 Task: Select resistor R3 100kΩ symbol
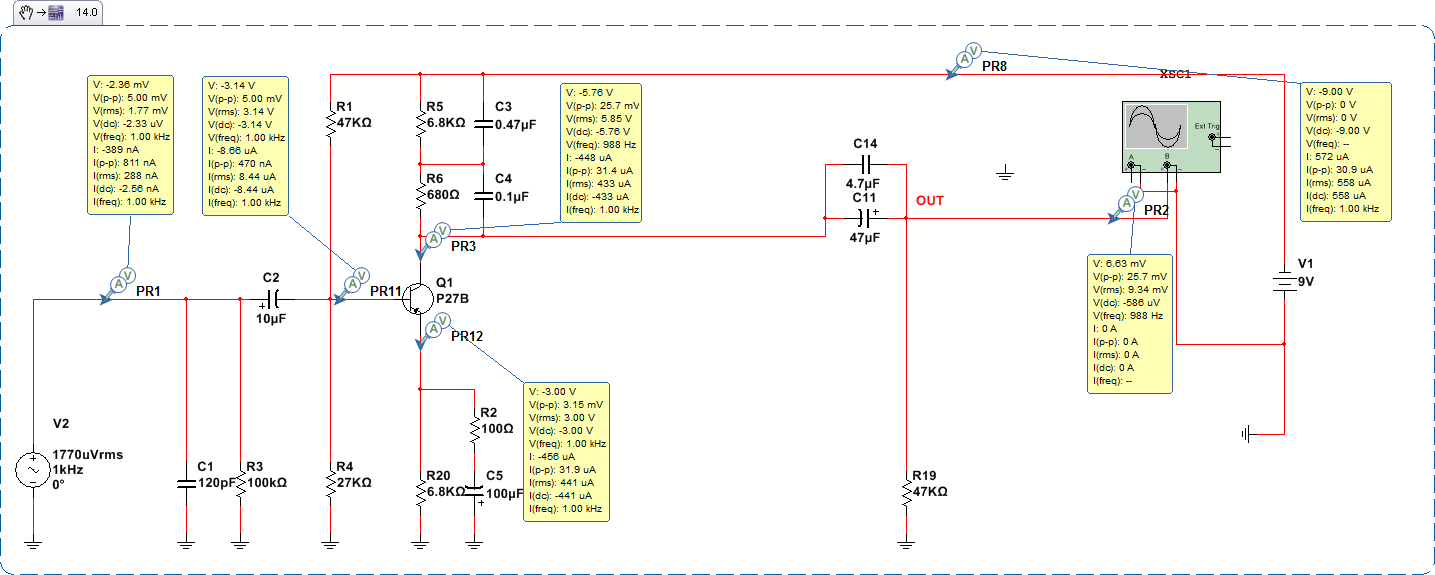240,484
